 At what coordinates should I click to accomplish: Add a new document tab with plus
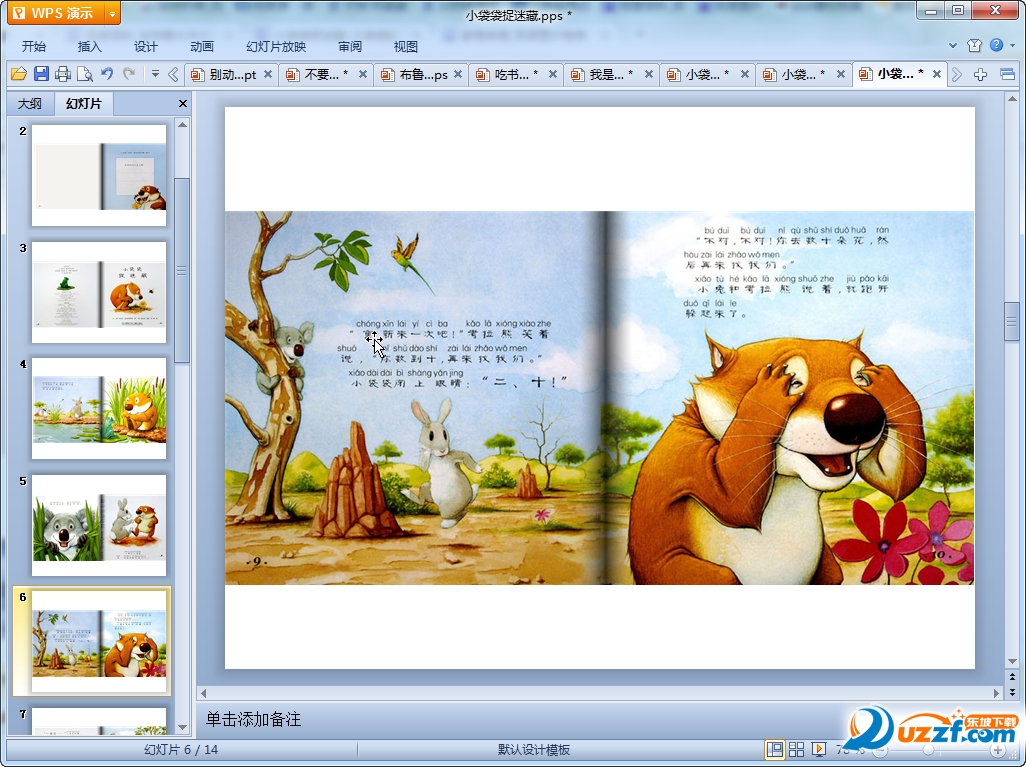tap(980, 75)
